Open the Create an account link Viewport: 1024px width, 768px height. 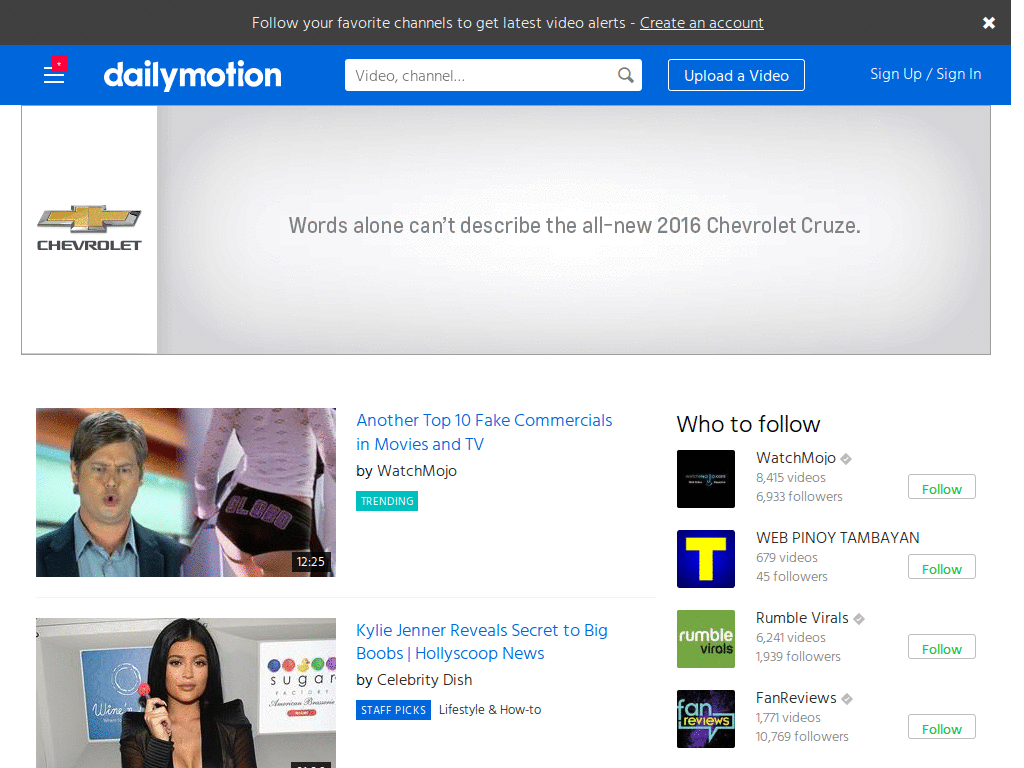(701, 22)
